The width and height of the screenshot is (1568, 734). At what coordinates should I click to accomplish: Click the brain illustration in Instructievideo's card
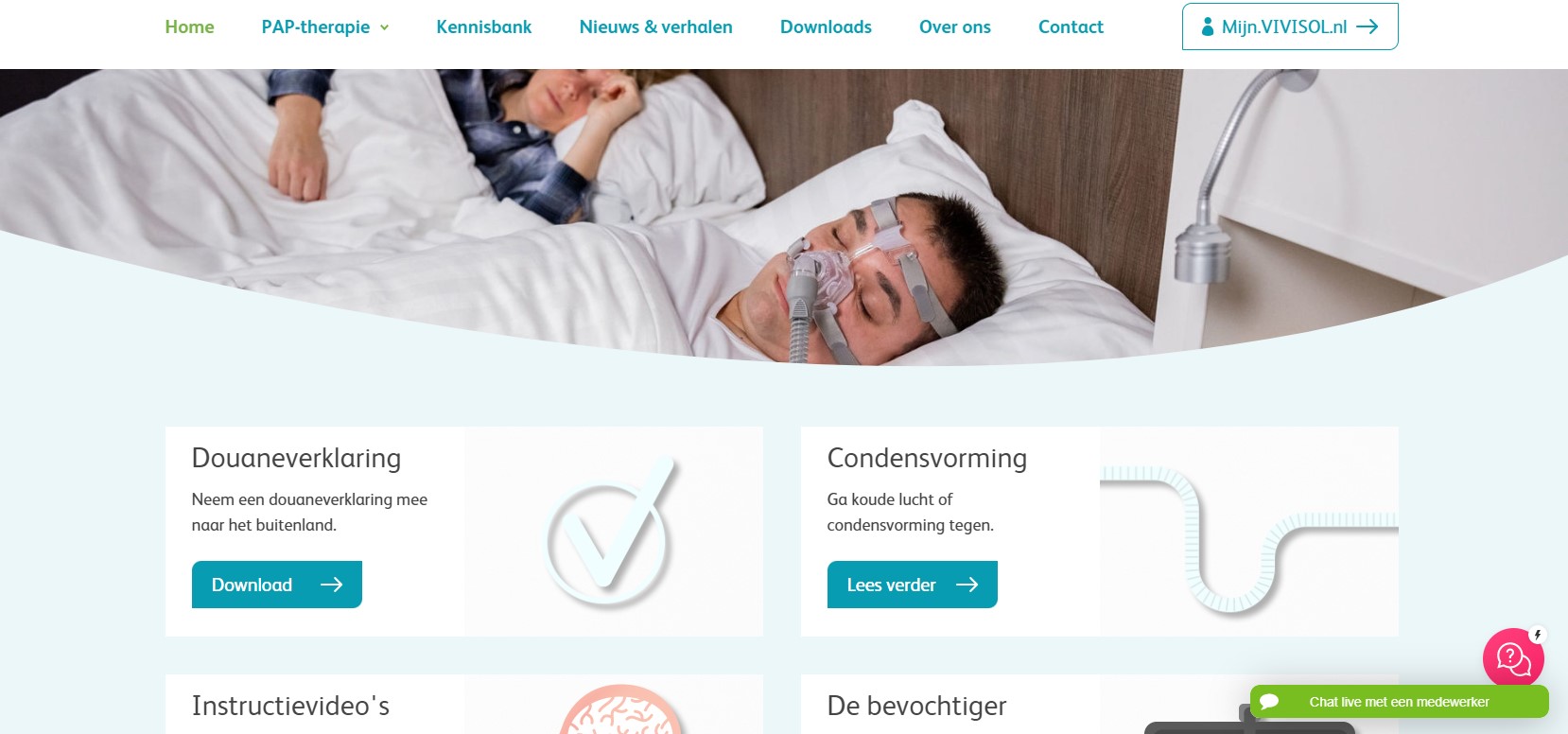[x=620, y=708]
